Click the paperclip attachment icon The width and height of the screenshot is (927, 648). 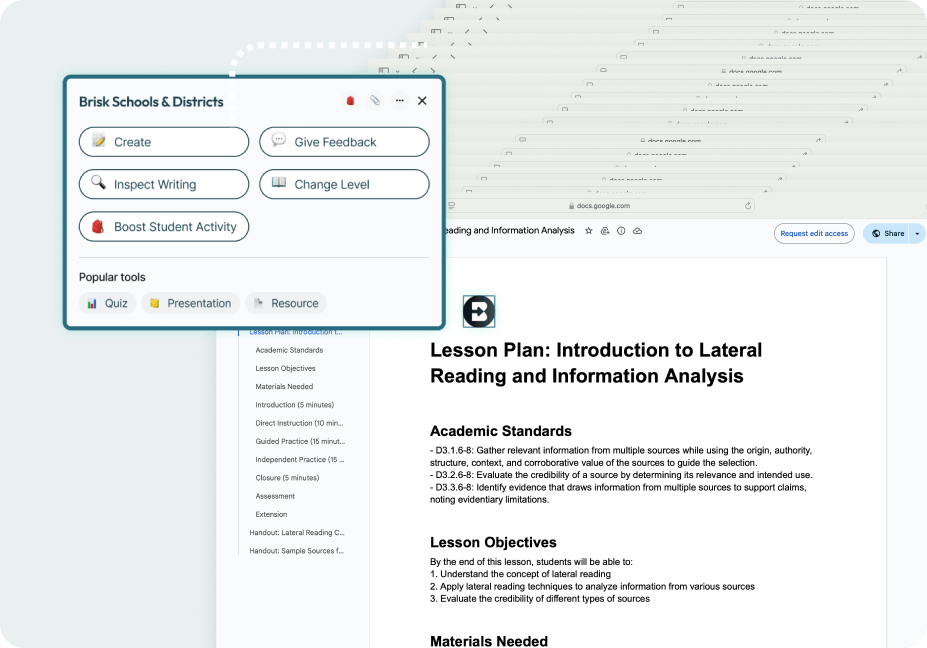(375, 101)
